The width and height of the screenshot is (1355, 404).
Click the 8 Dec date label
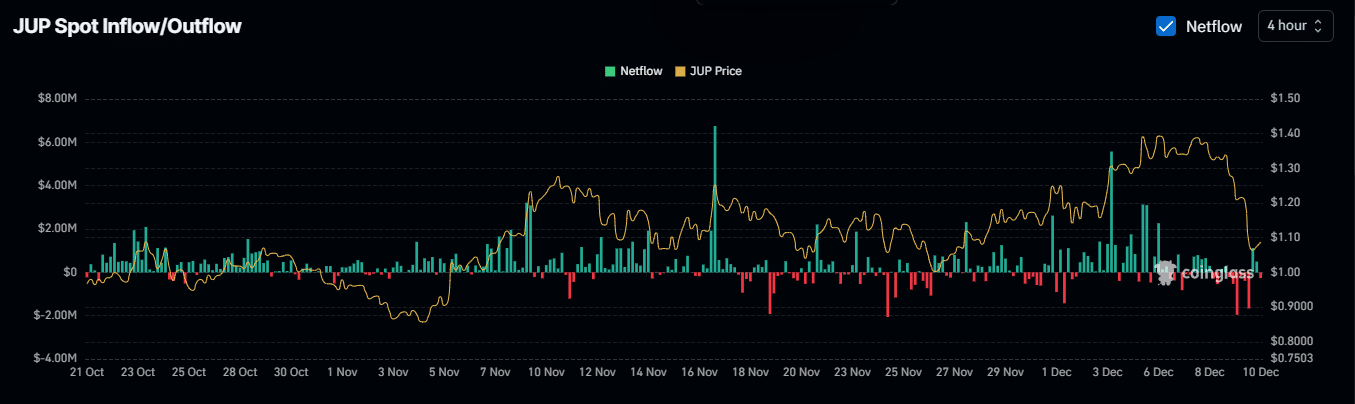[x=1209, y=372]
